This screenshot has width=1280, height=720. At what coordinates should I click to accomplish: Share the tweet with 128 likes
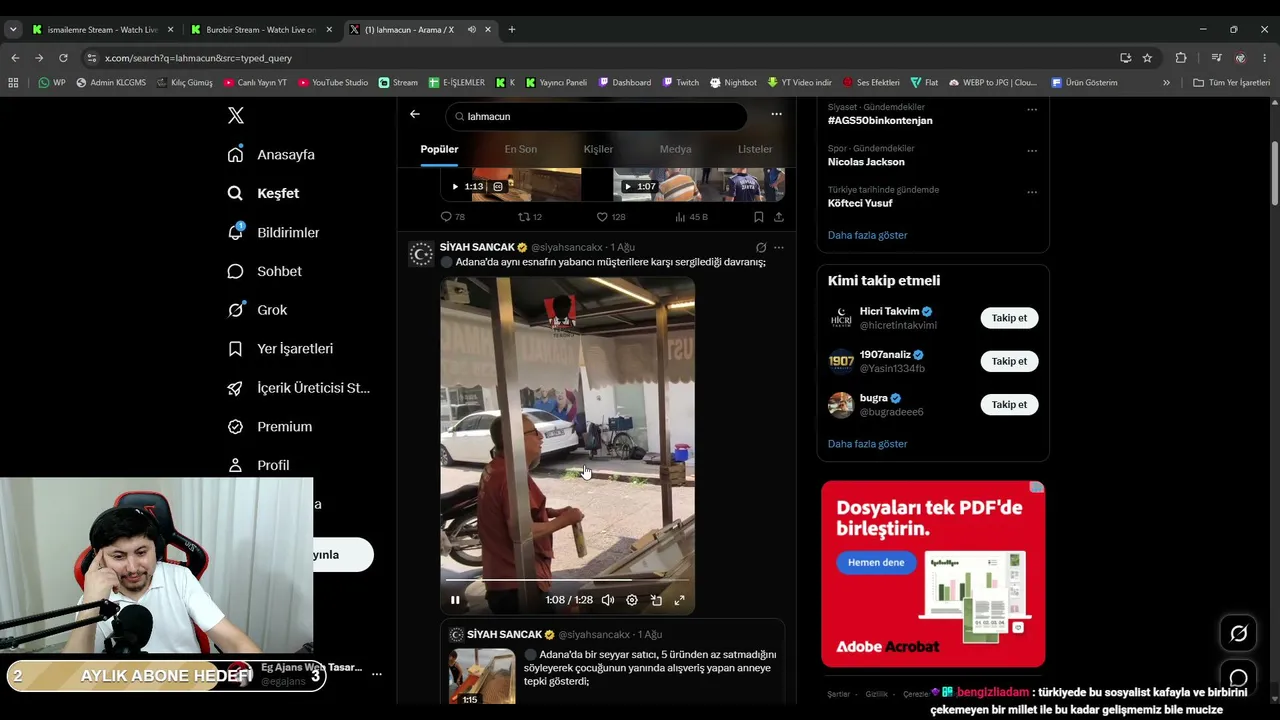779,217
